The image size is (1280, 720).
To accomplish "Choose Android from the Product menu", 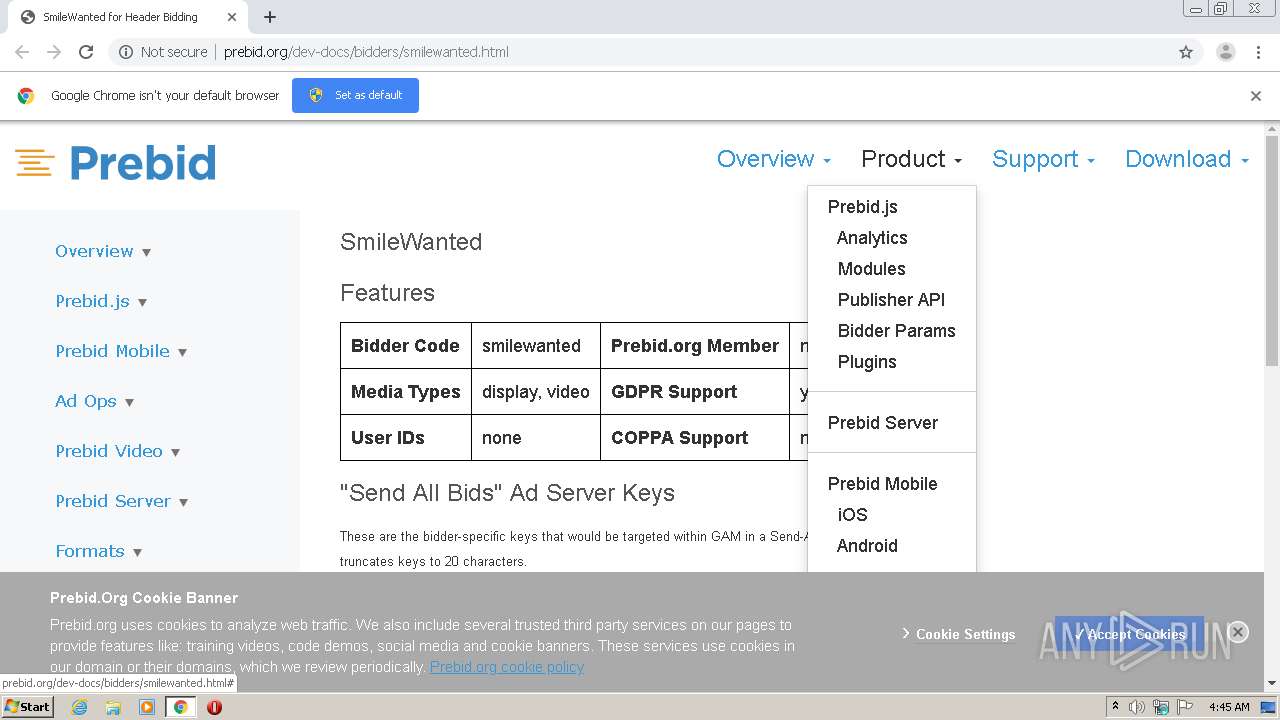I will click(x=867, y=546).
